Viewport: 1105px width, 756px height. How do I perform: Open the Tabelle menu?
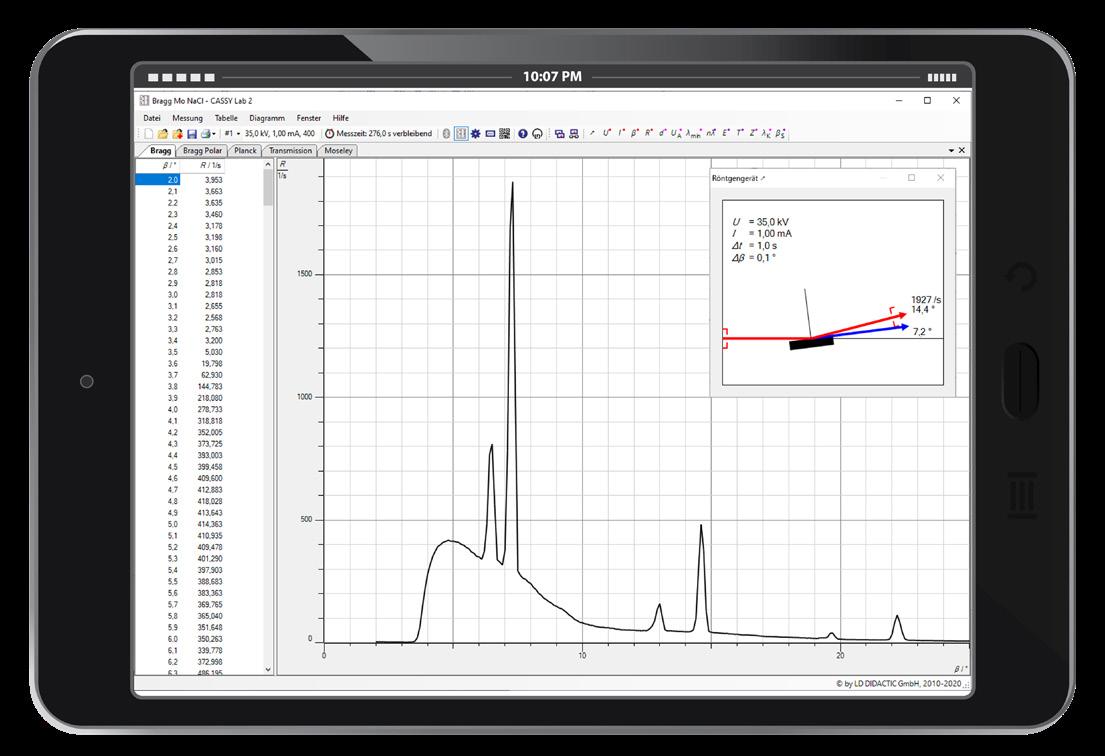226,118
